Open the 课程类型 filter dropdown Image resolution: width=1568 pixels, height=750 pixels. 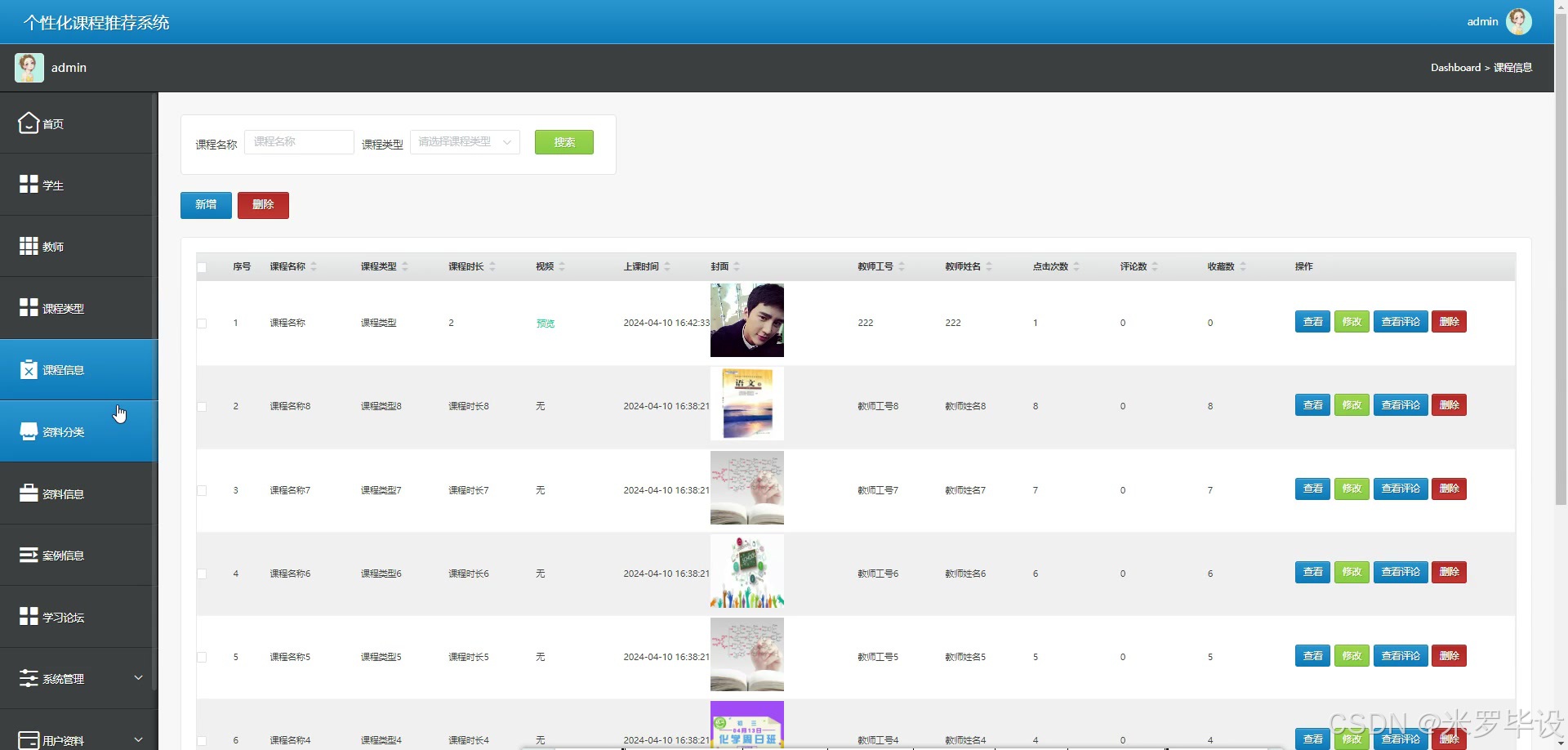coord(465,142)
